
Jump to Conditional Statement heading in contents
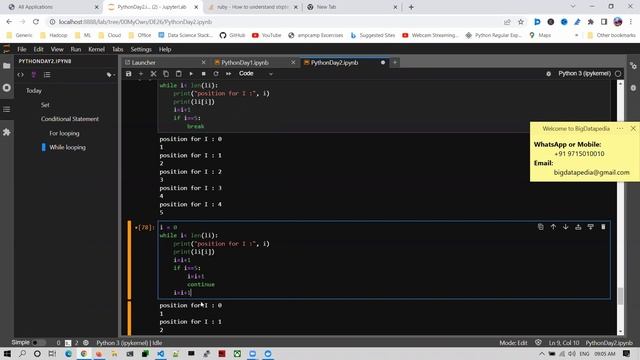tap(70, 119)
